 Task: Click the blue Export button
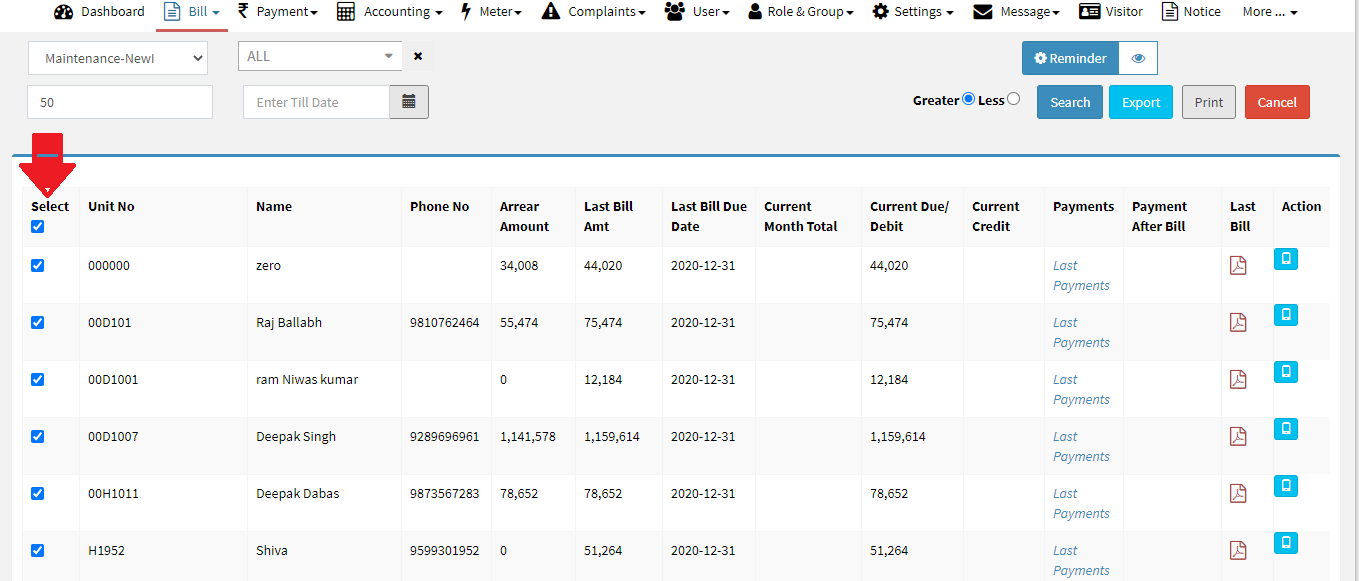pos(1140,102)
